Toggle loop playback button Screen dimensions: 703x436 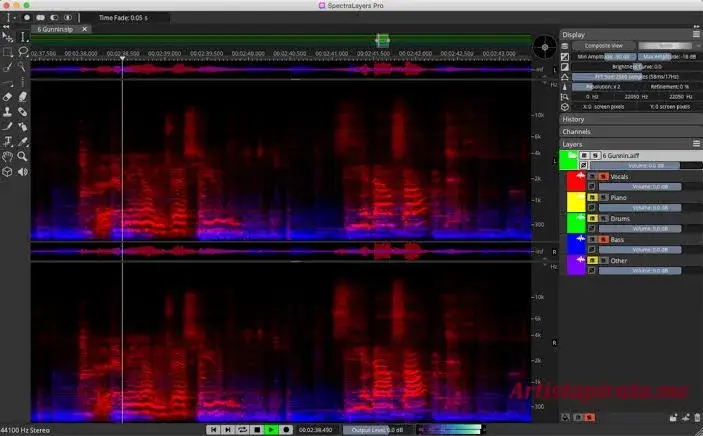coord(243,430)
